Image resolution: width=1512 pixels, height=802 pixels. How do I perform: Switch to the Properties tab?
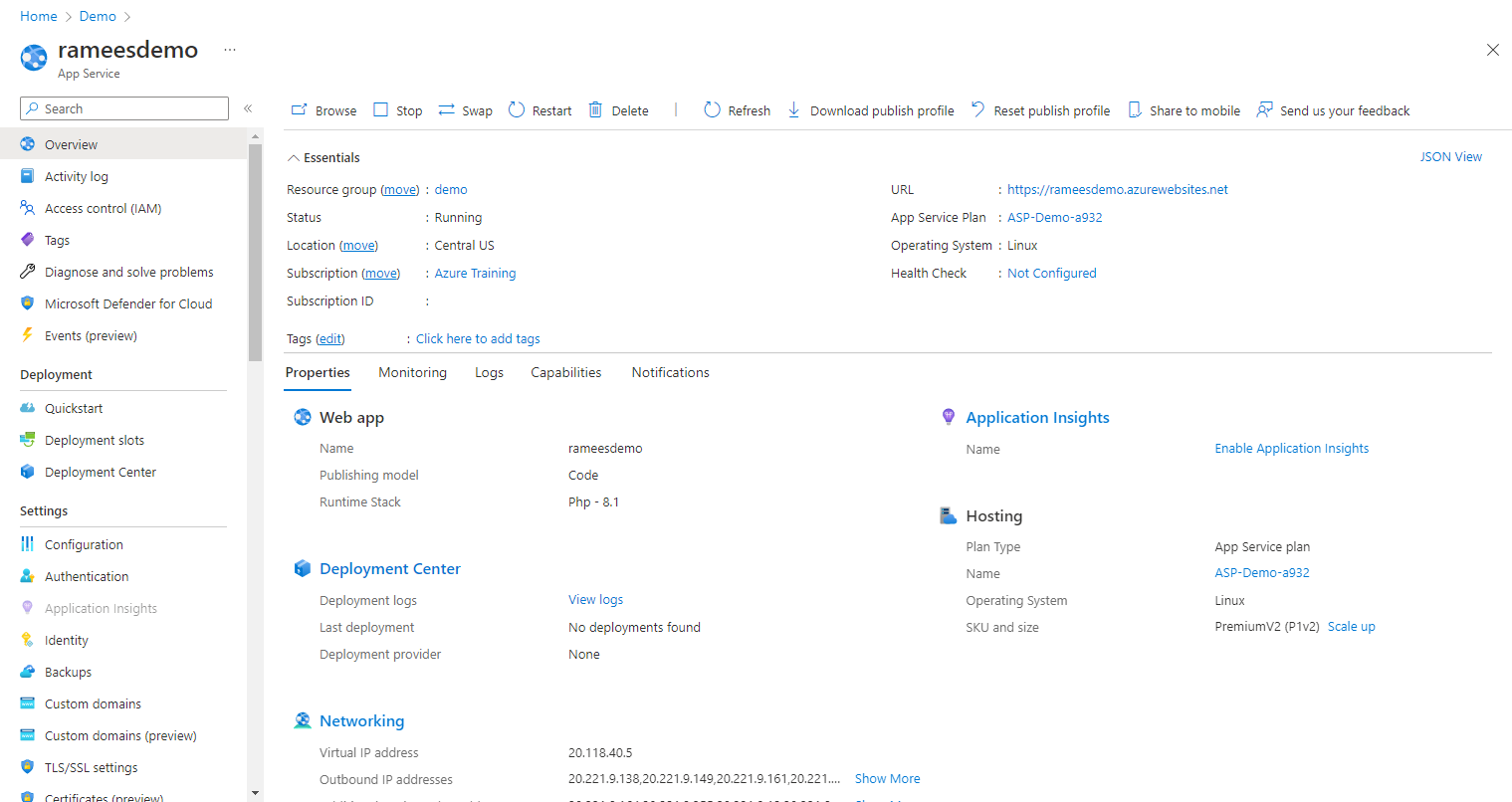[x=318, y=372]
